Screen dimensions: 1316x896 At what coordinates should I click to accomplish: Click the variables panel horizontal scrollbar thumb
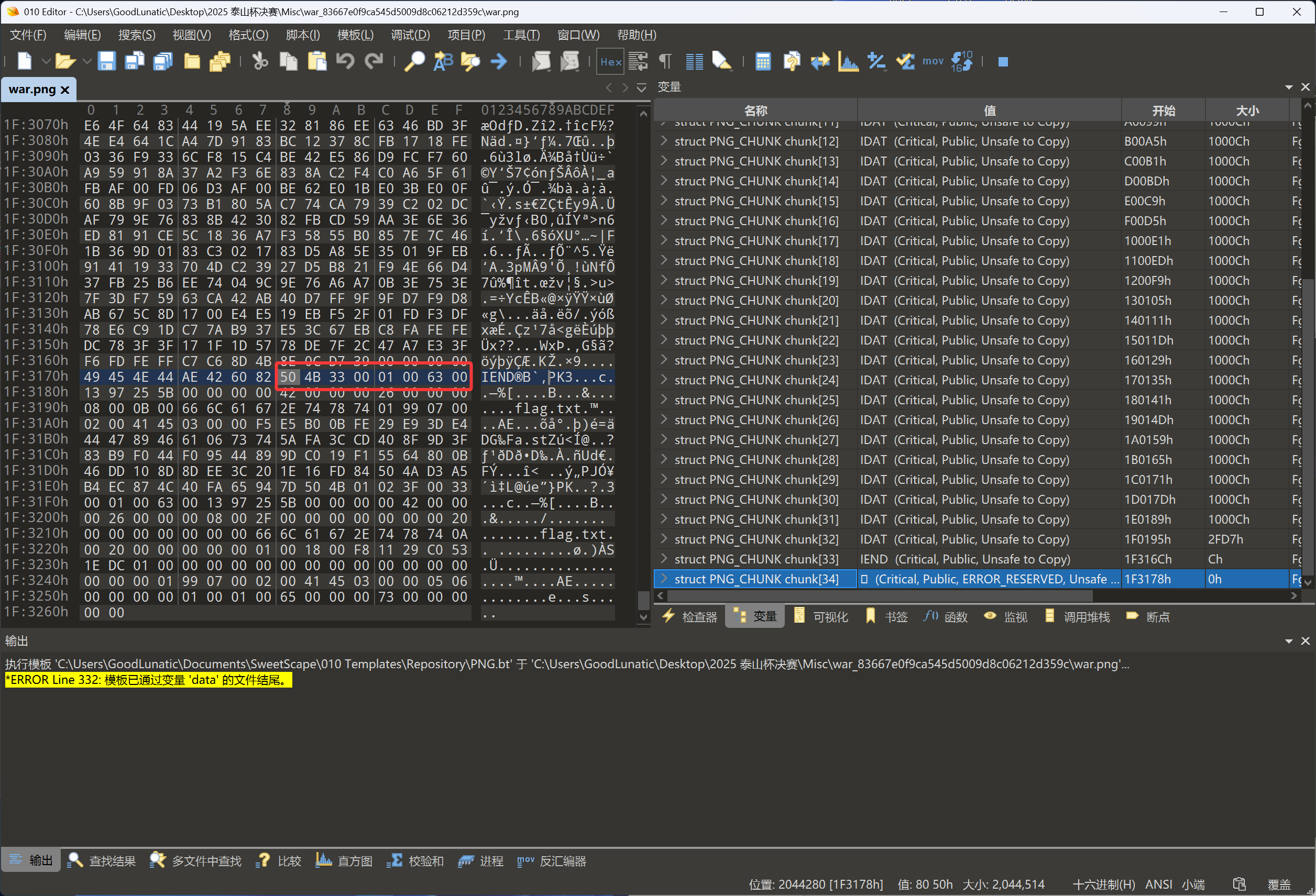(880, 595)
